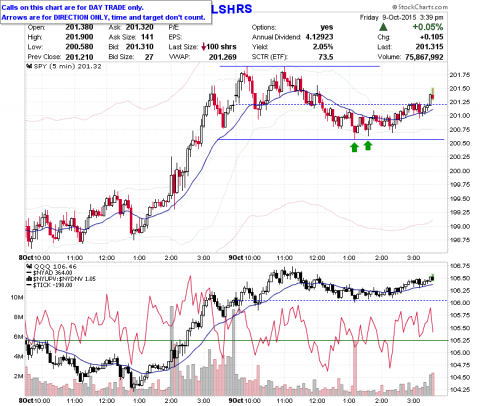
Task: Select the 'DAY TRADE only' note line
Action: (x=73, y=7)
